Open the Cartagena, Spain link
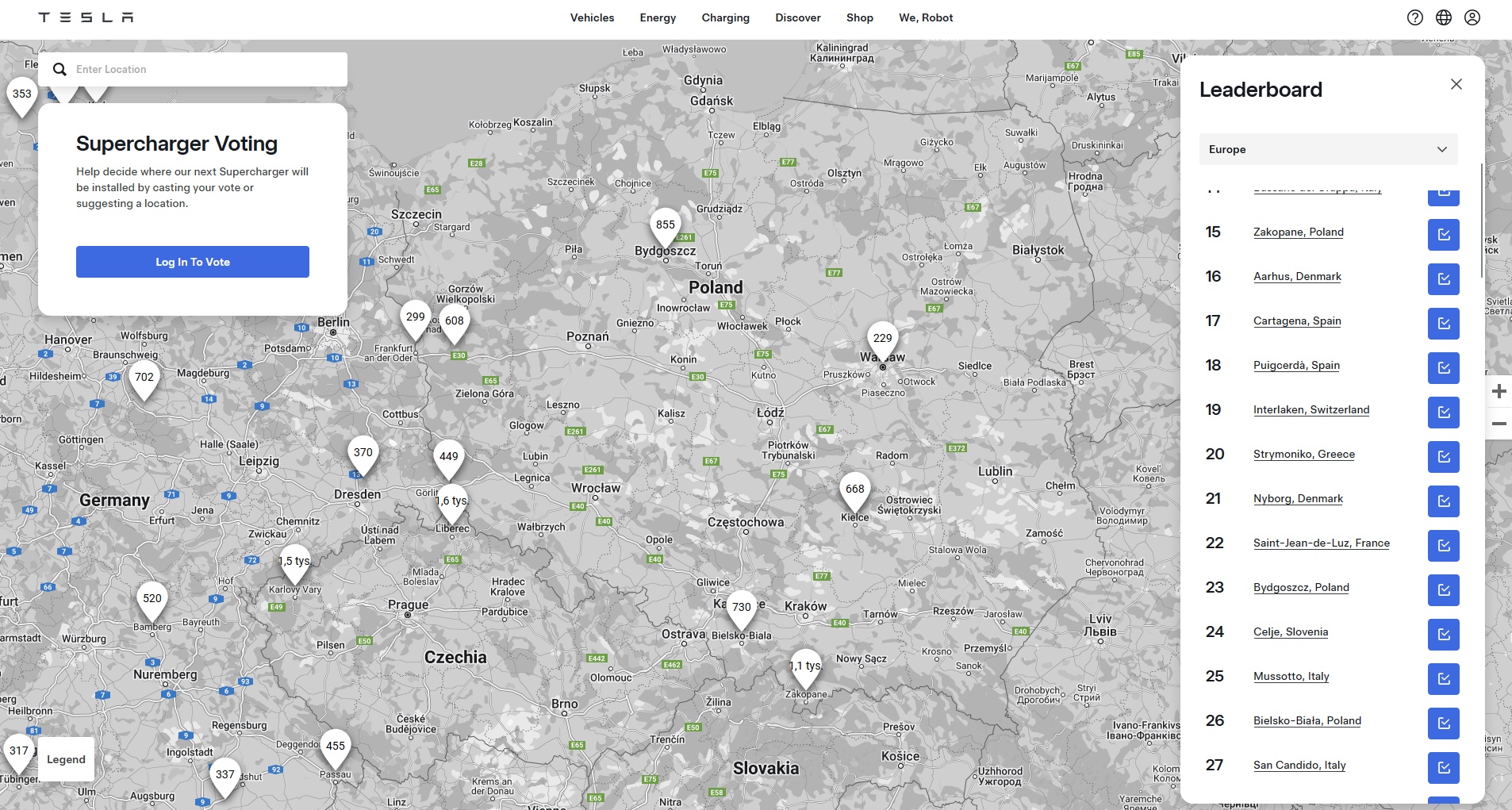The image size is (1512, 810). pos(1297,321)
